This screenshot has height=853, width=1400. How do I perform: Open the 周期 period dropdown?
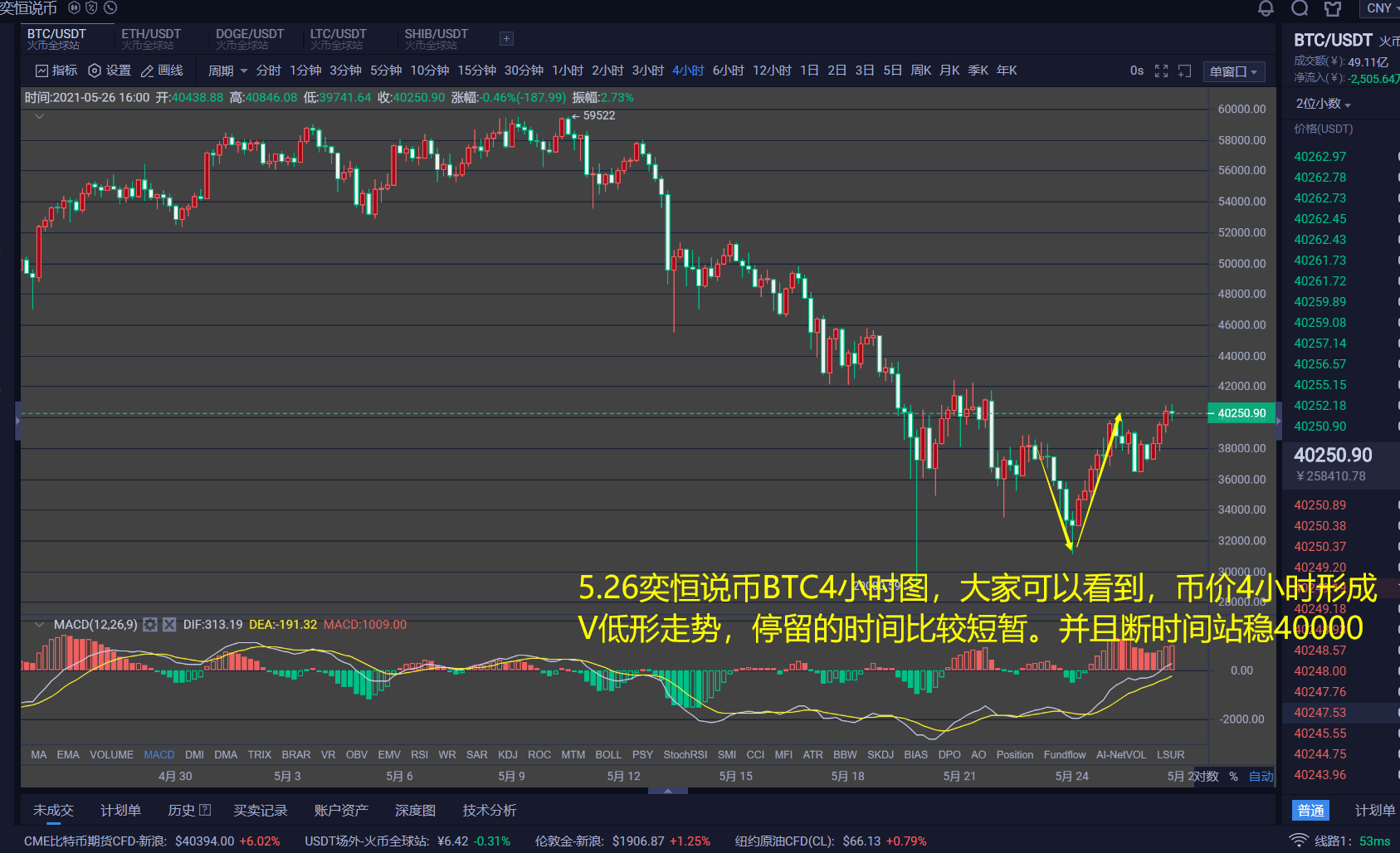pyautogui.click(x=221, y=70)
